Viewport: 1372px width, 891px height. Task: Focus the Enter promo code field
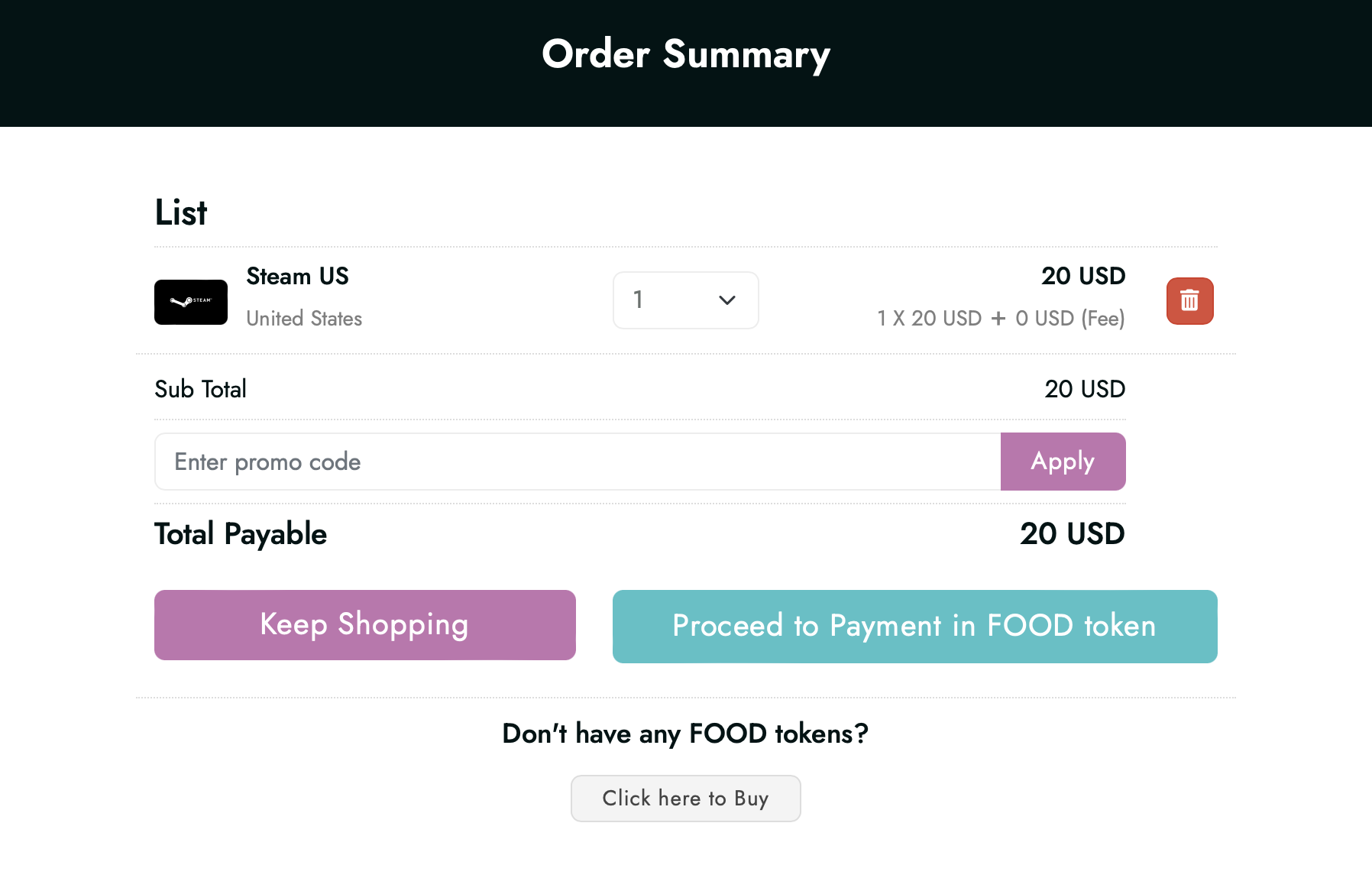(578, 462)
